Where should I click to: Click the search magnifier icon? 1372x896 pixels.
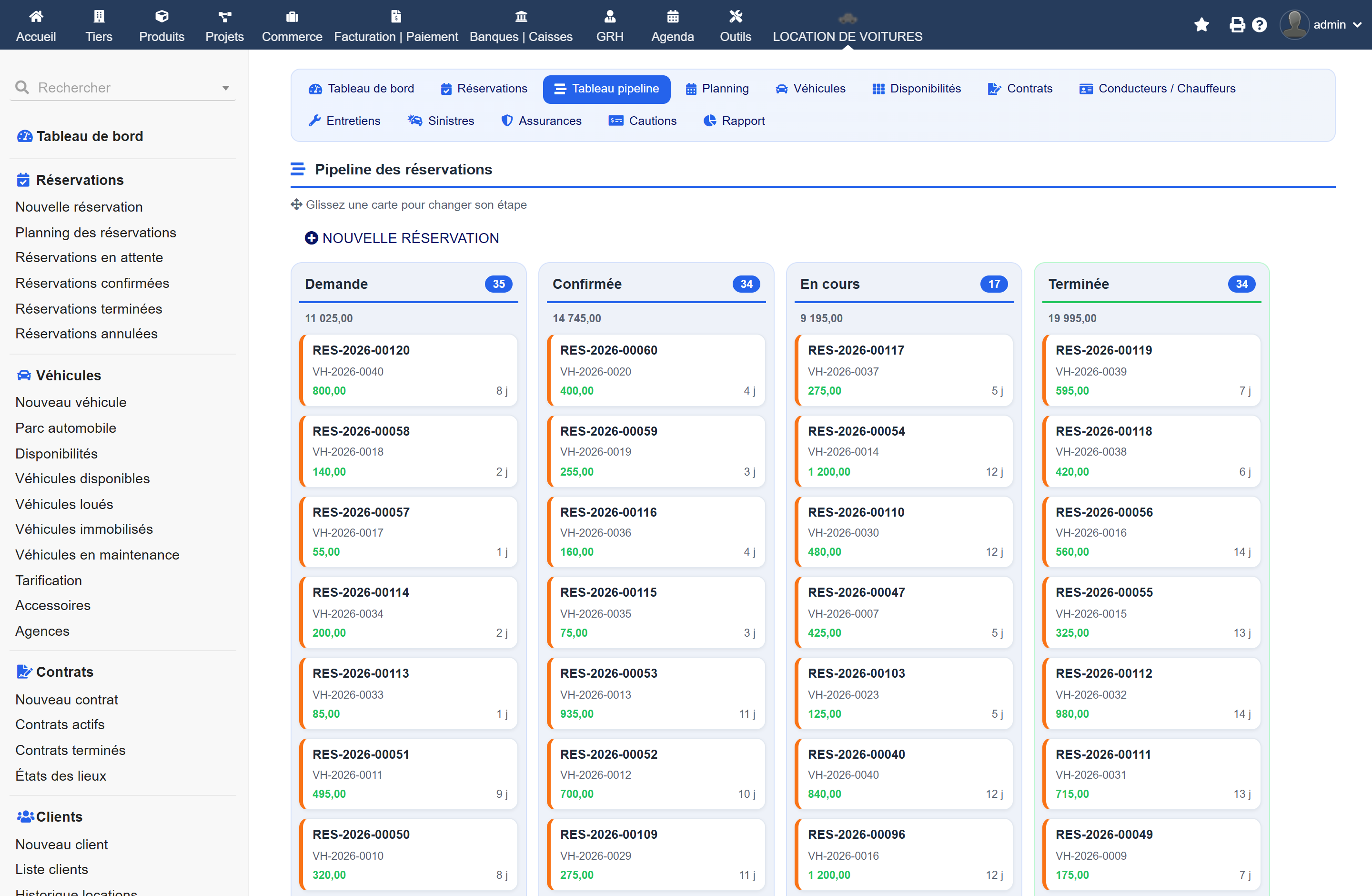22,88
